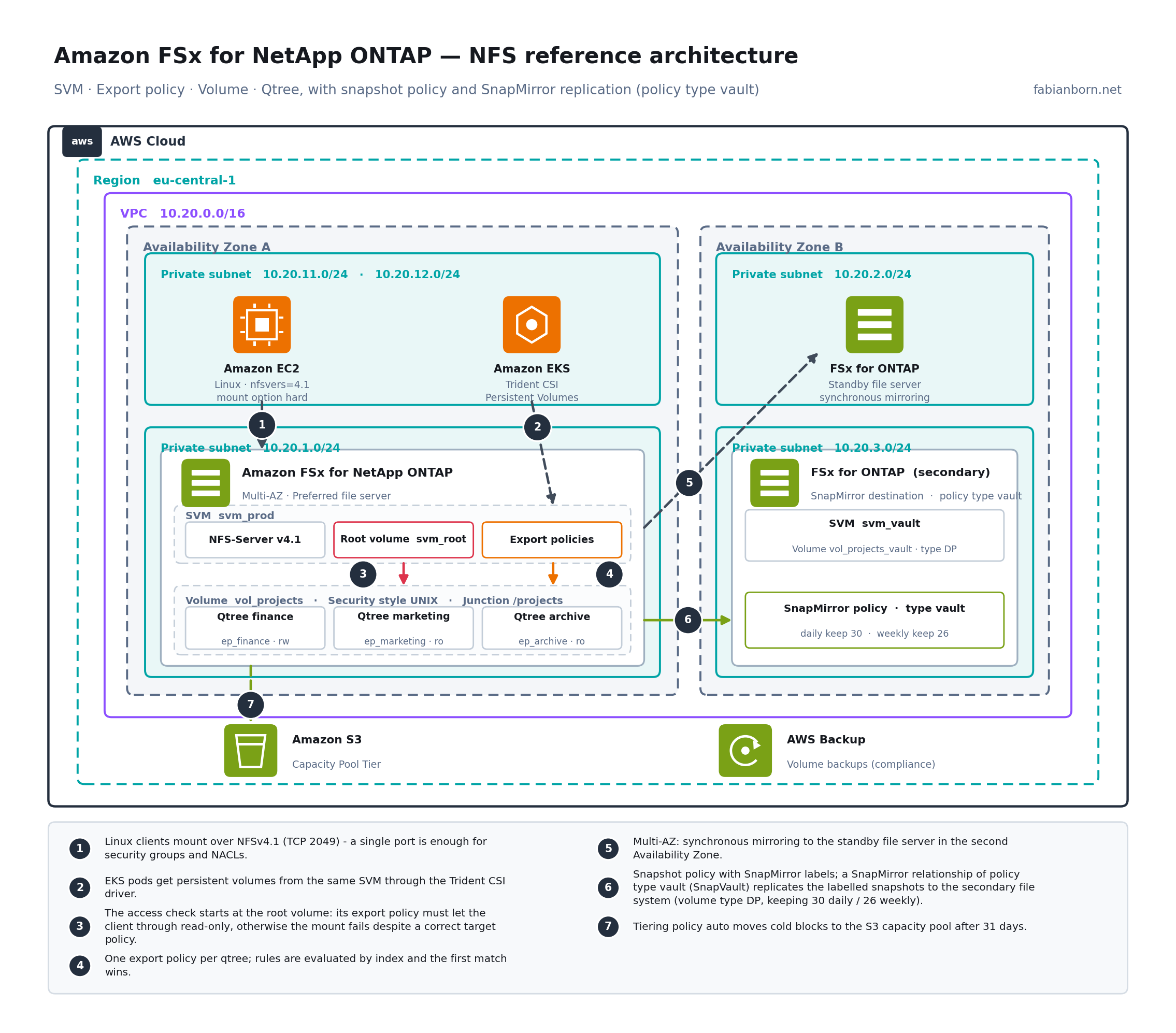Click the AWS Cloud label
The image size is (1176, 1033).
click(x=148, y=141)
